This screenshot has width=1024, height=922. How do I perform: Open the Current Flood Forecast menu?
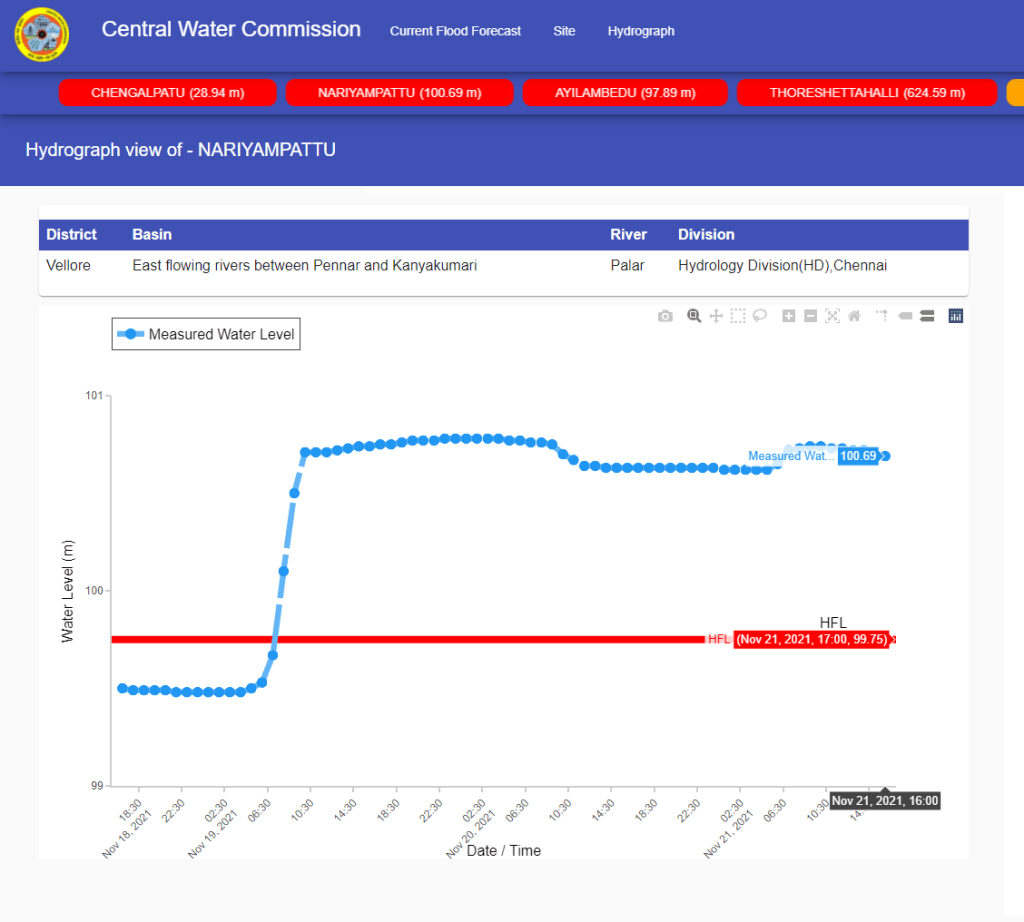point(455,31)
